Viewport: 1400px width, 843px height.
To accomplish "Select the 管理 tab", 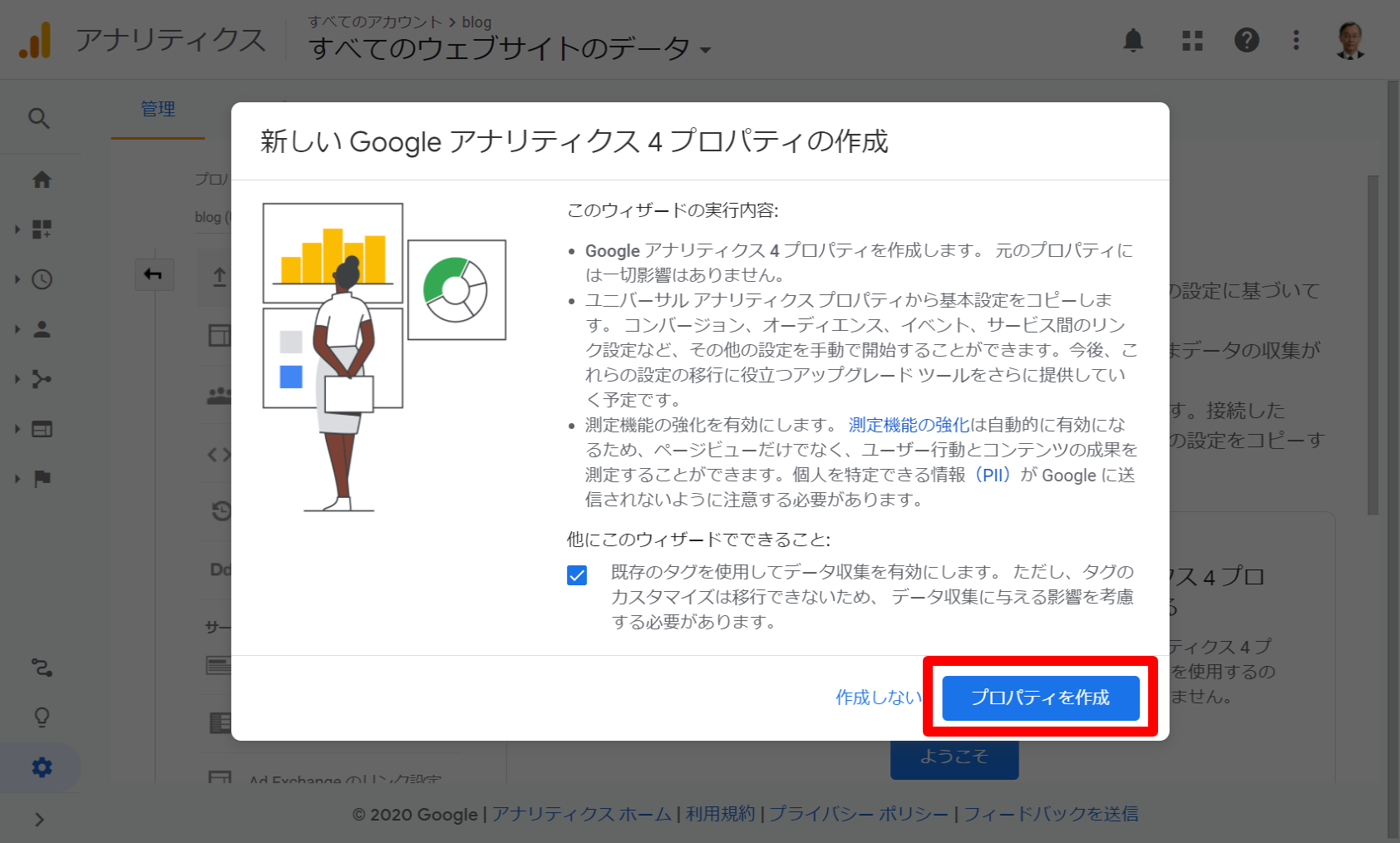I will 158,110.
